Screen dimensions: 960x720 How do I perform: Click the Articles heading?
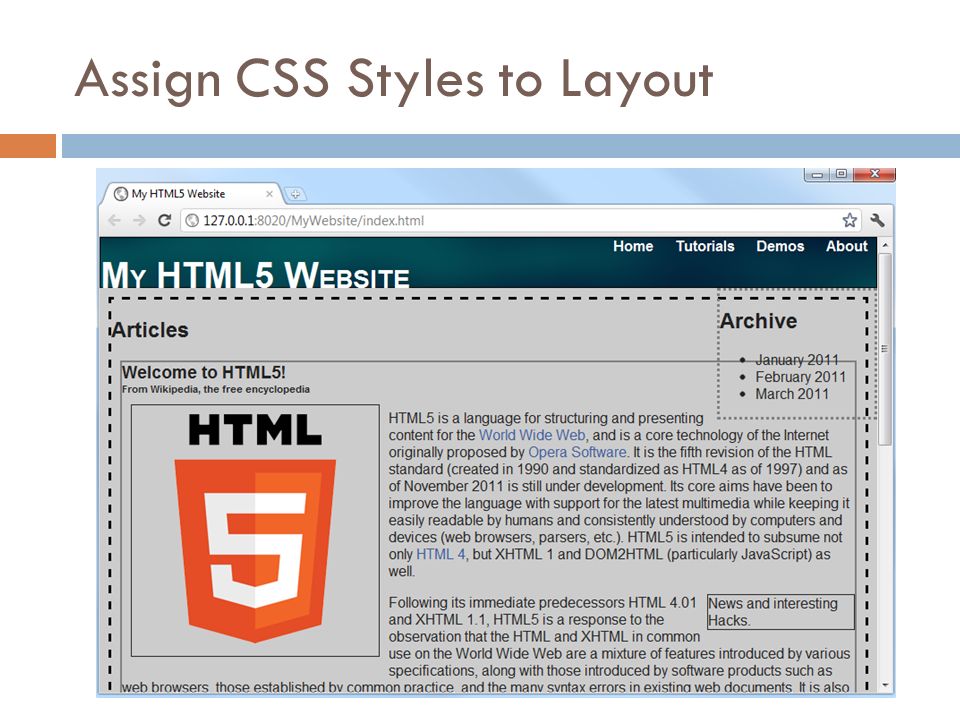(150, 330)
